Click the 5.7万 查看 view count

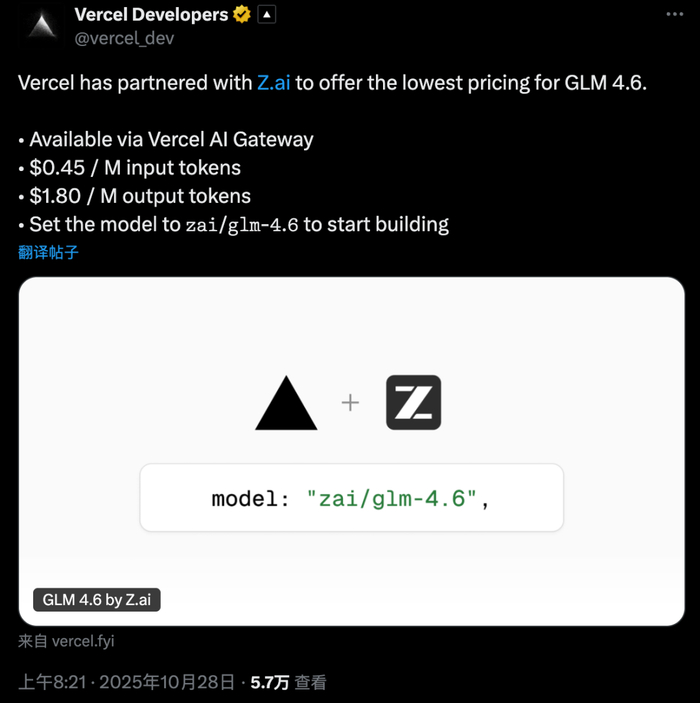tap(288, 682)
